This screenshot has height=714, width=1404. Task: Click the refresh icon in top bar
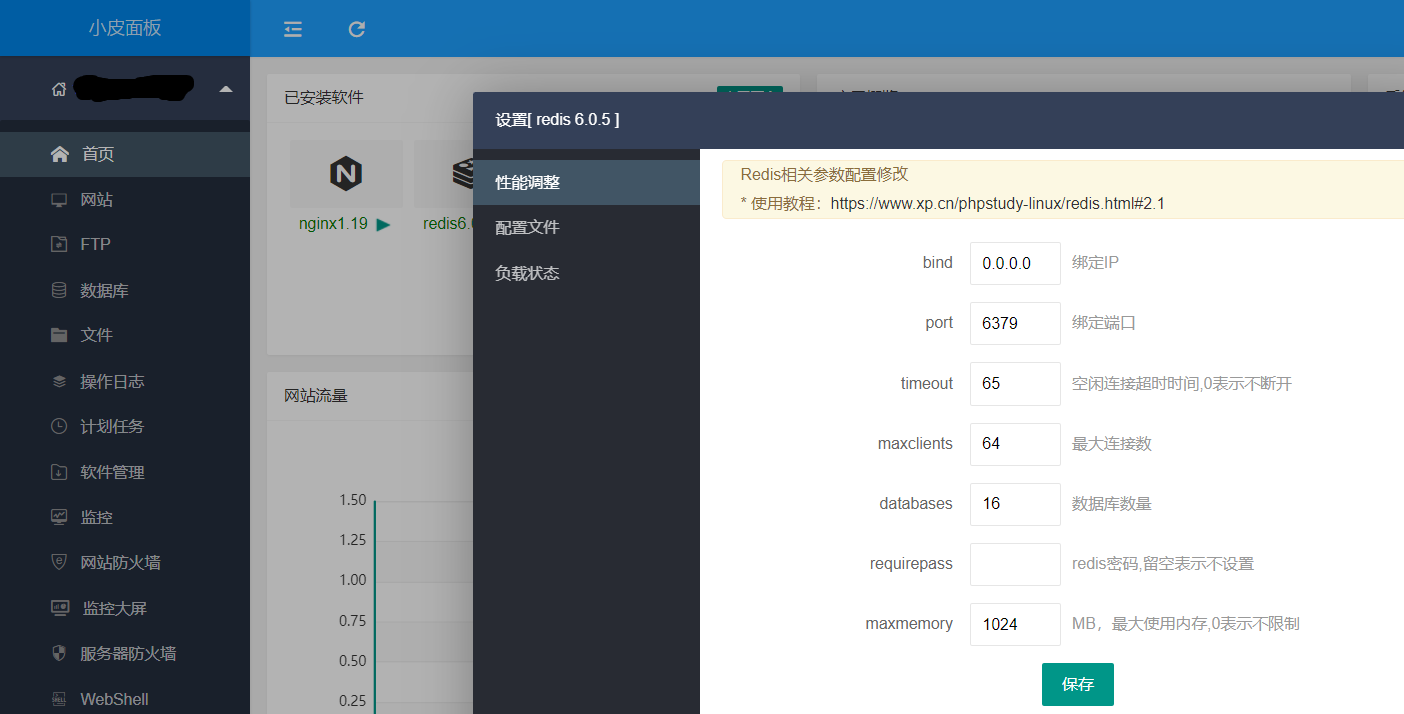pos(357,29)
